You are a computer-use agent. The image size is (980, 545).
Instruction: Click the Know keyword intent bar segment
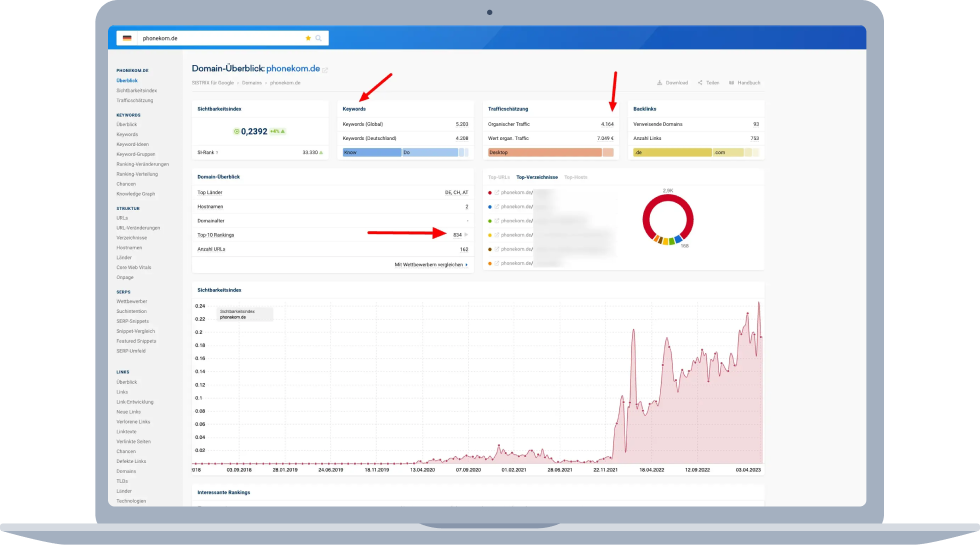[370, 152]
